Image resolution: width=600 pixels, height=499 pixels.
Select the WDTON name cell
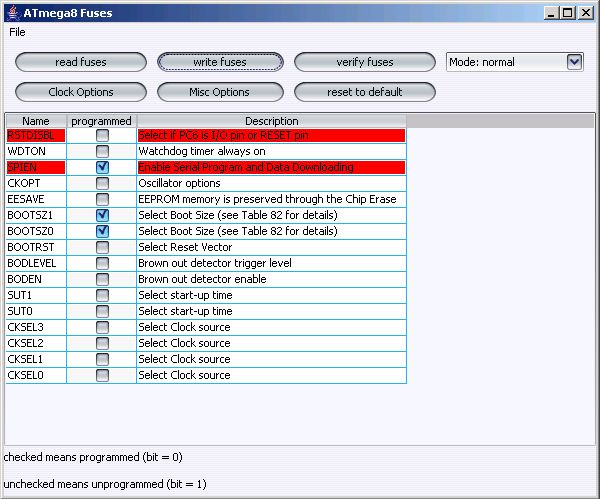pyautogui.click(x=36, y=151)
